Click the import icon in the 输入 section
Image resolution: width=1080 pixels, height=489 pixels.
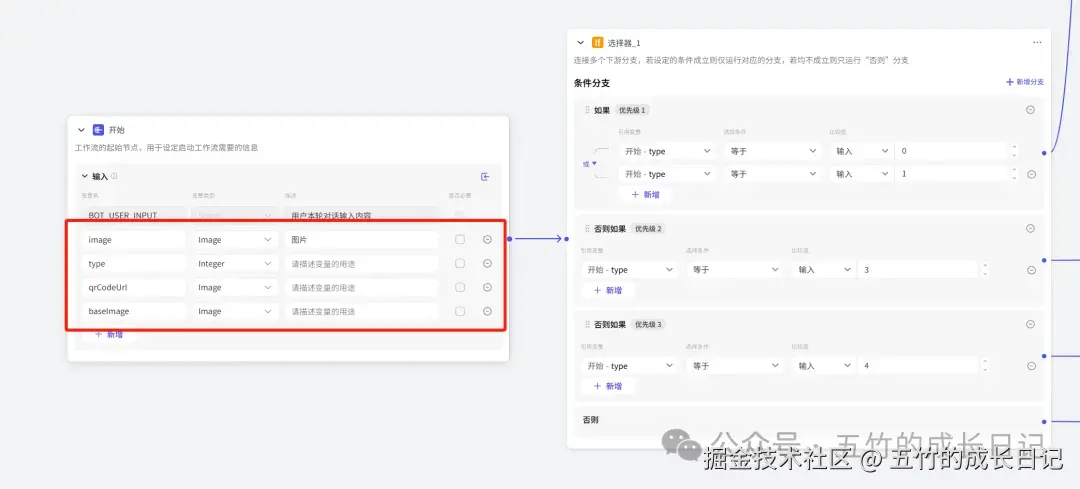[x=485, y=177]
